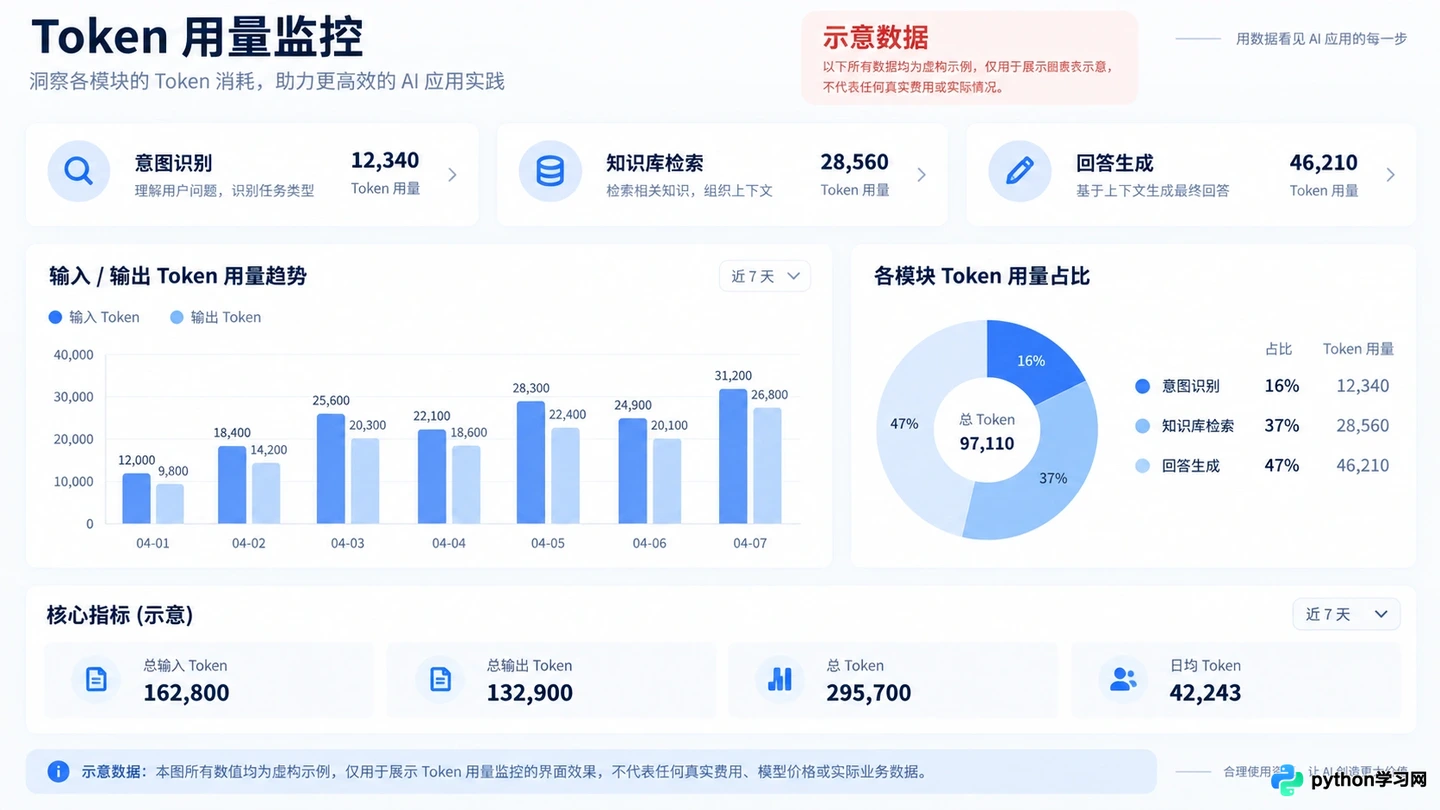Click the 04-06 output bar labeled 20,100
The width and height of the screenshot is (1440, 810).
pyautogui.click(x=667, y=481)
